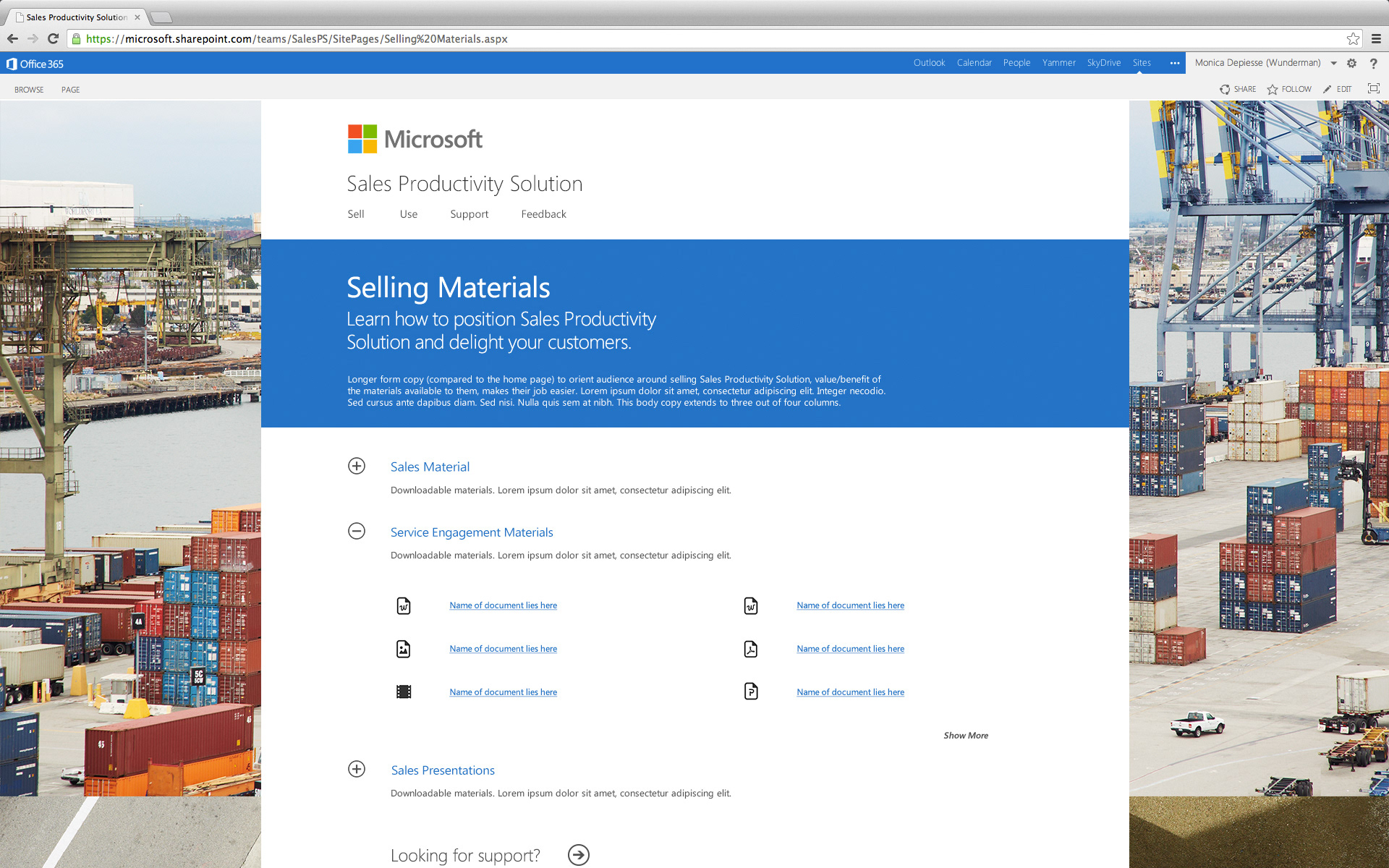Collapse the Service Engagement Materials section
This screenshot has height=868, width=1389.
pos(357,531)
